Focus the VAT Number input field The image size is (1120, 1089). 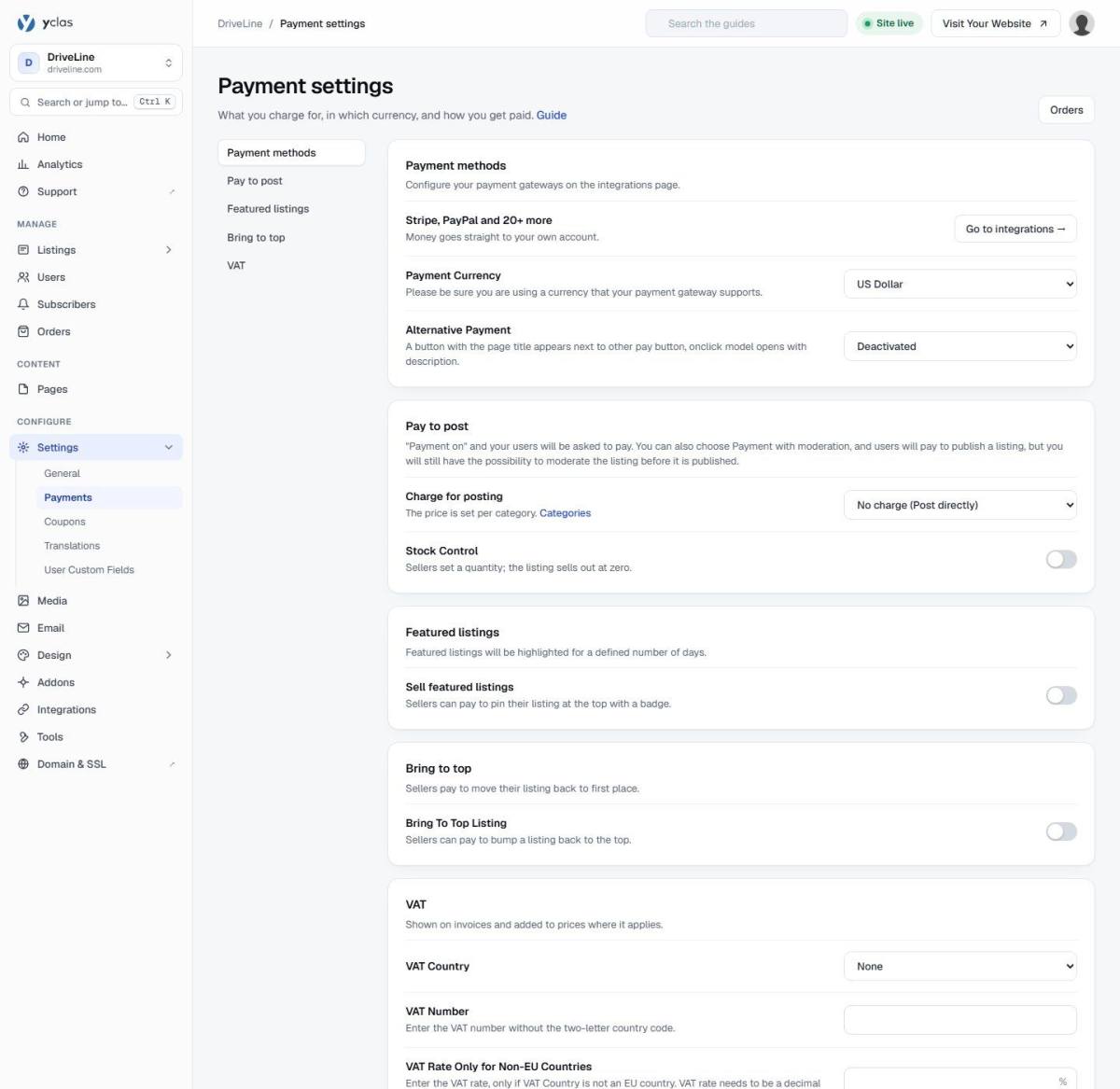coord(959,1020)
